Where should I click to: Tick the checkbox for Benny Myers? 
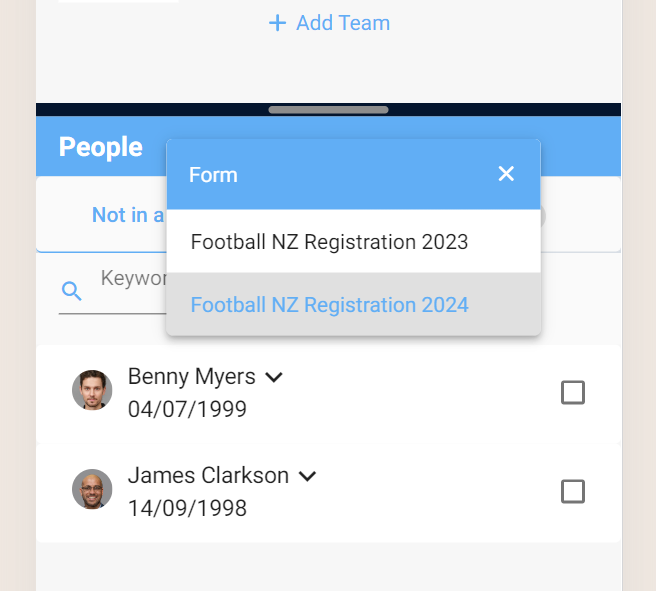point(573,392)
